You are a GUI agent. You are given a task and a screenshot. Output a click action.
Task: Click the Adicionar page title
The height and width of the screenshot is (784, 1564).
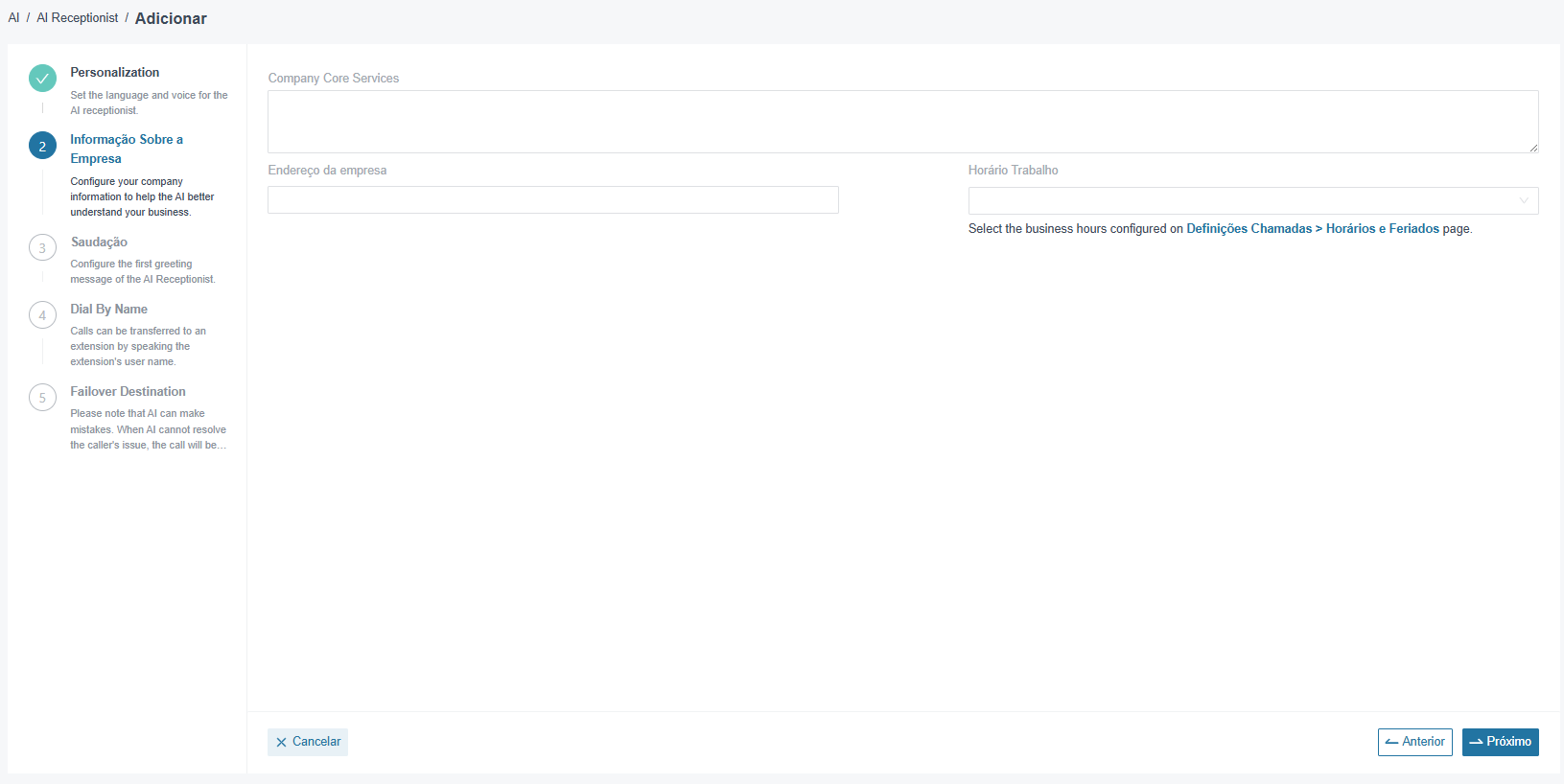tap(171, 18)
